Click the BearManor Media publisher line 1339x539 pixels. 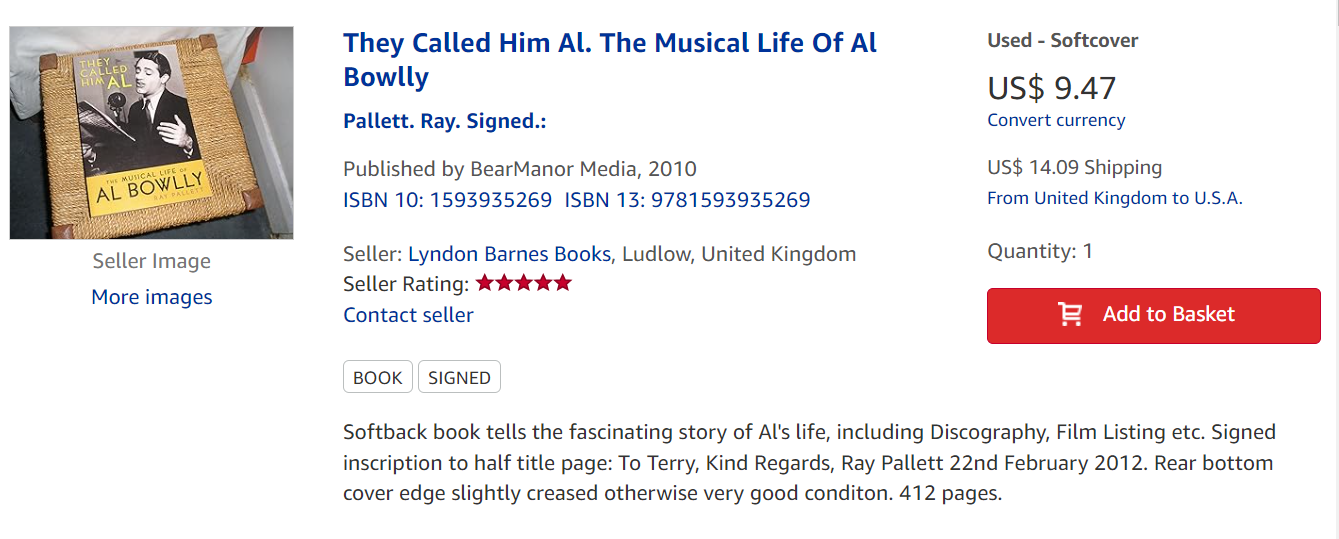coord(519,168)
